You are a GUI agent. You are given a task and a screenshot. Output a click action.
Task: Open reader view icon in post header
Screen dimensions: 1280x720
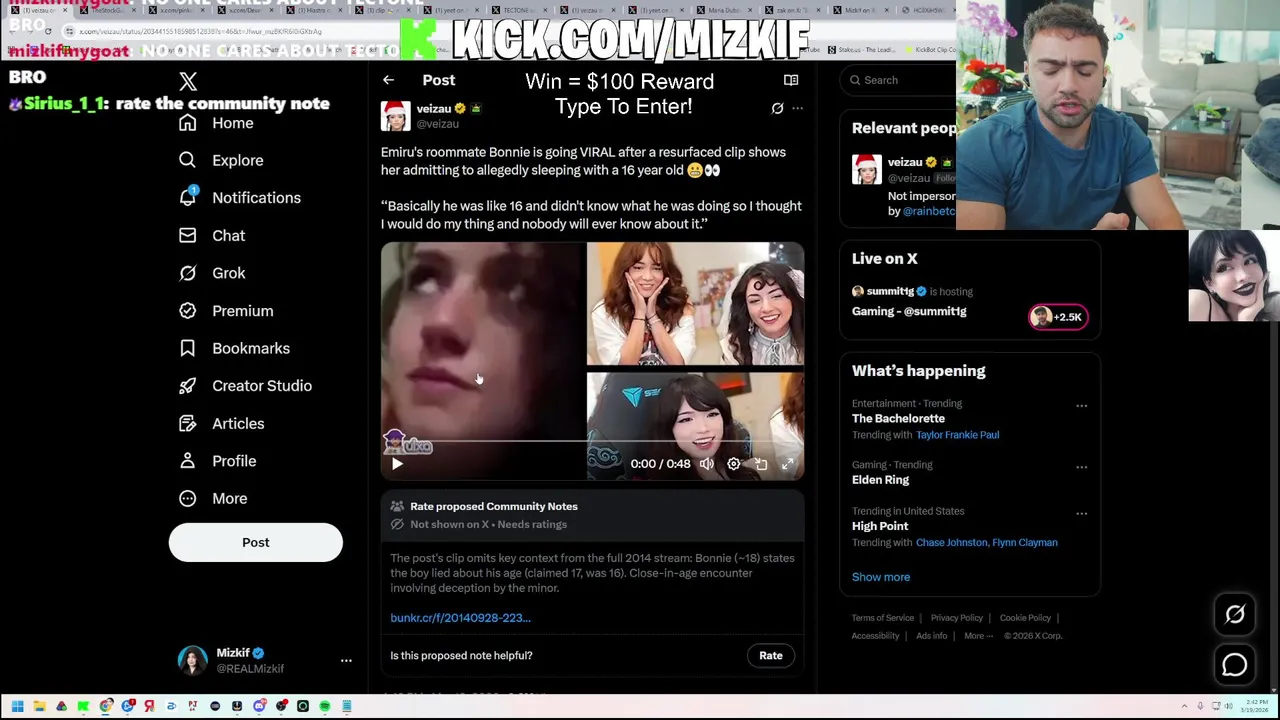click(x=791, y=80)
